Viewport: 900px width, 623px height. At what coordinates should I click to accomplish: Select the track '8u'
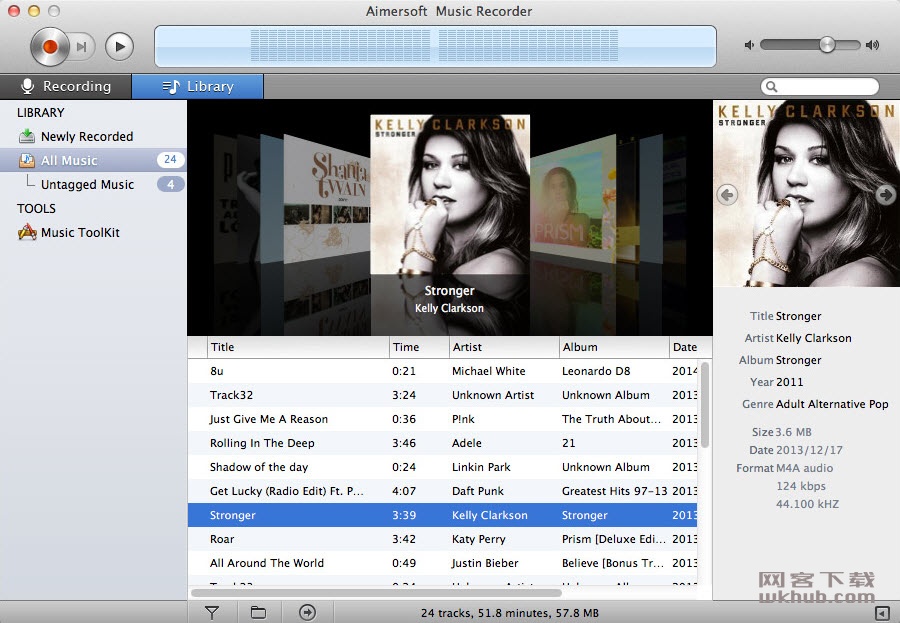443,371
